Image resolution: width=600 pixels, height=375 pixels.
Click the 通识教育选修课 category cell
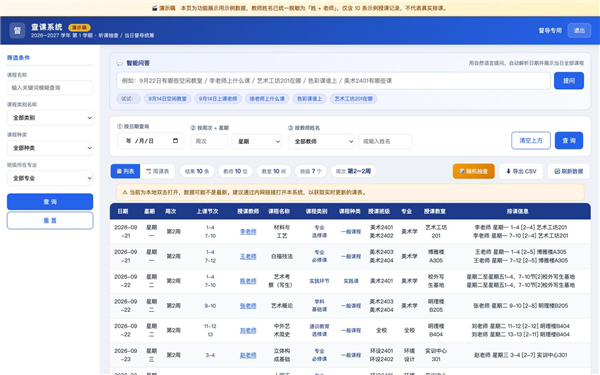319,330
